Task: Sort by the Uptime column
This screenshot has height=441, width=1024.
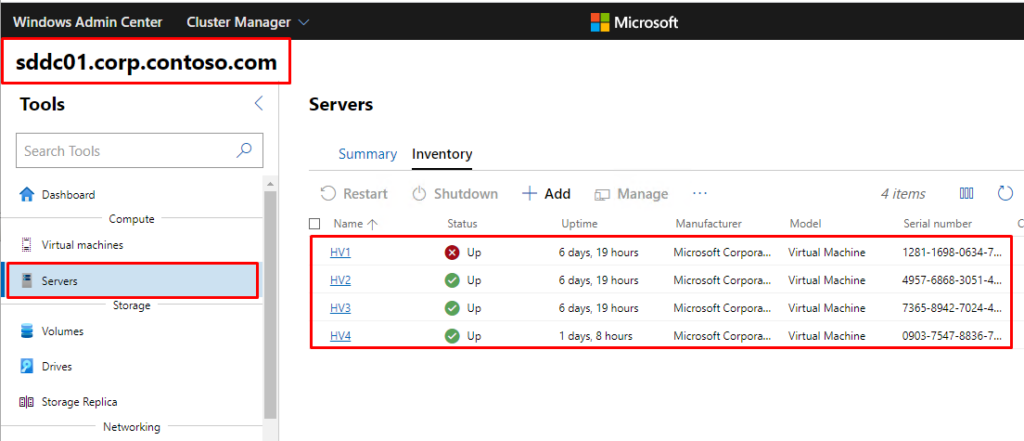Action: [579, 223]
